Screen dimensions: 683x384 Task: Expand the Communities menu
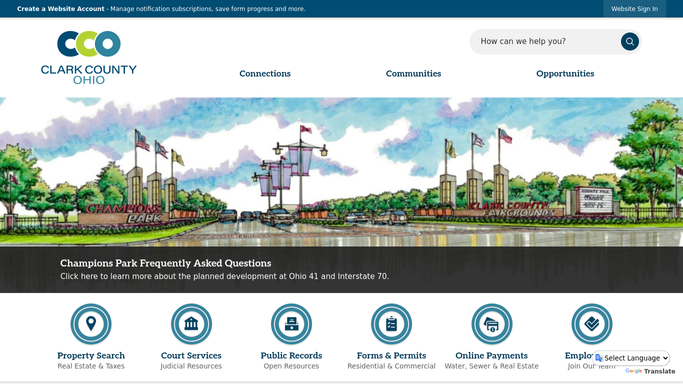click(x=413, y=74)
